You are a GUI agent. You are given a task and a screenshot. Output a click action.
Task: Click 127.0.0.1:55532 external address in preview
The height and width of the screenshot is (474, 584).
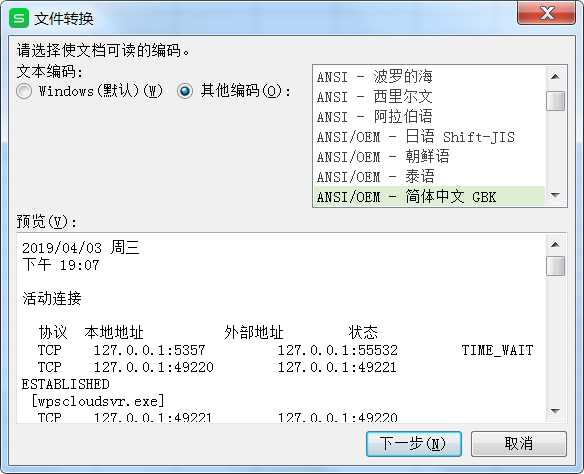pyautogui.click(x=338, y=350)
